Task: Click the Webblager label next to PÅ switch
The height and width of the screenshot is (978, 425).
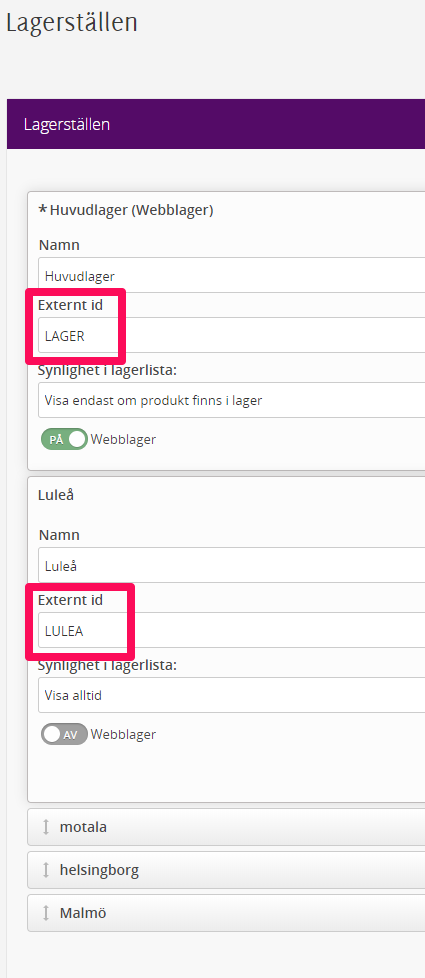Action: pos(123,439)
